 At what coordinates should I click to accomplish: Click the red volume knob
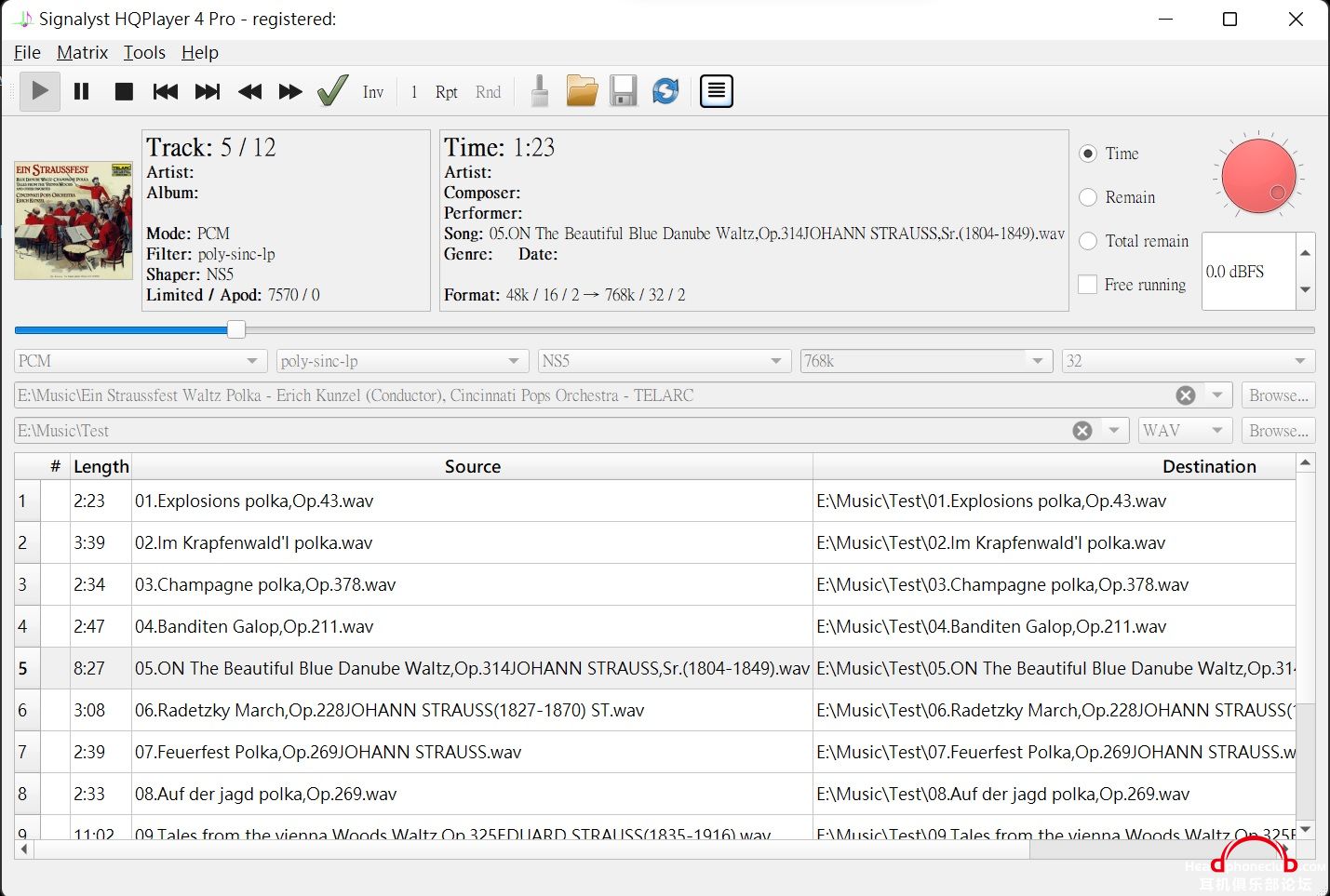pos(1258,174)
